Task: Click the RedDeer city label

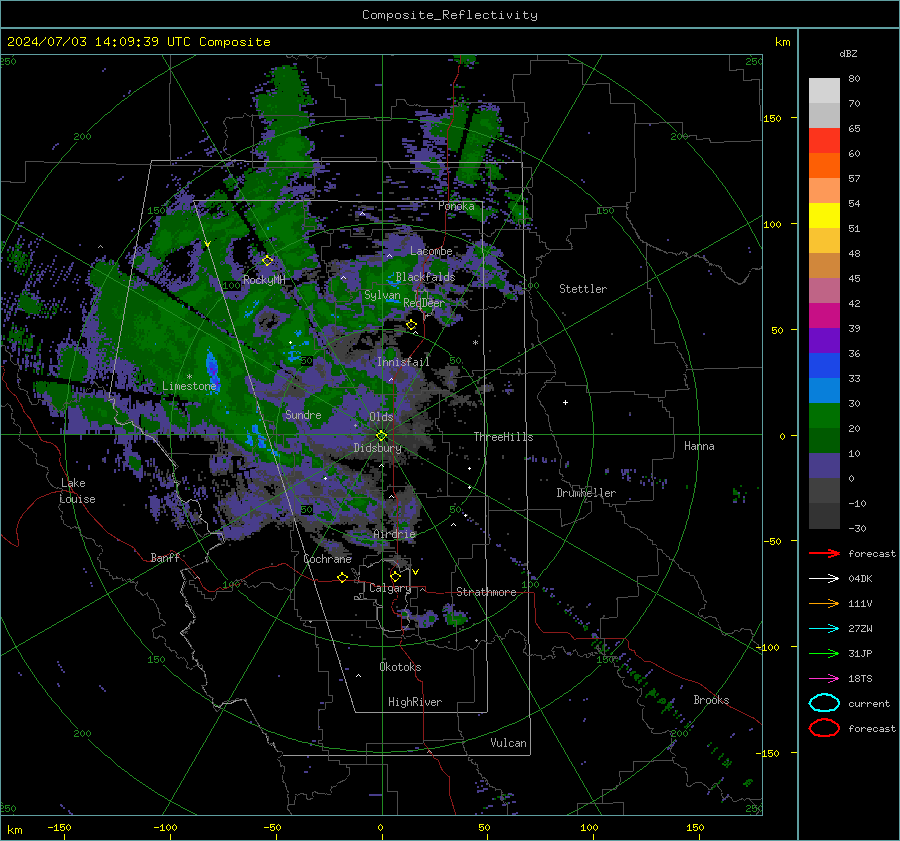Action: (x=424, y=303)
